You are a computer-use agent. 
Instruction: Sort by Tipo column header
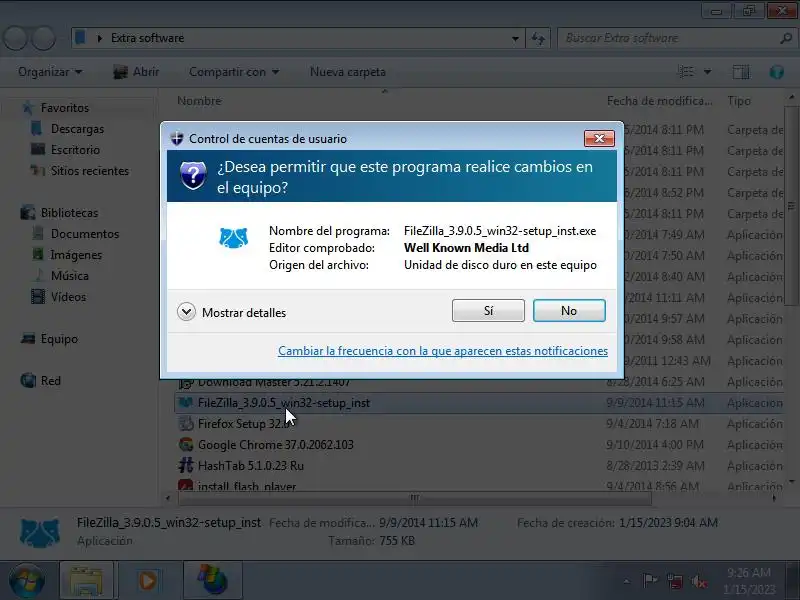tap(739, 101)
